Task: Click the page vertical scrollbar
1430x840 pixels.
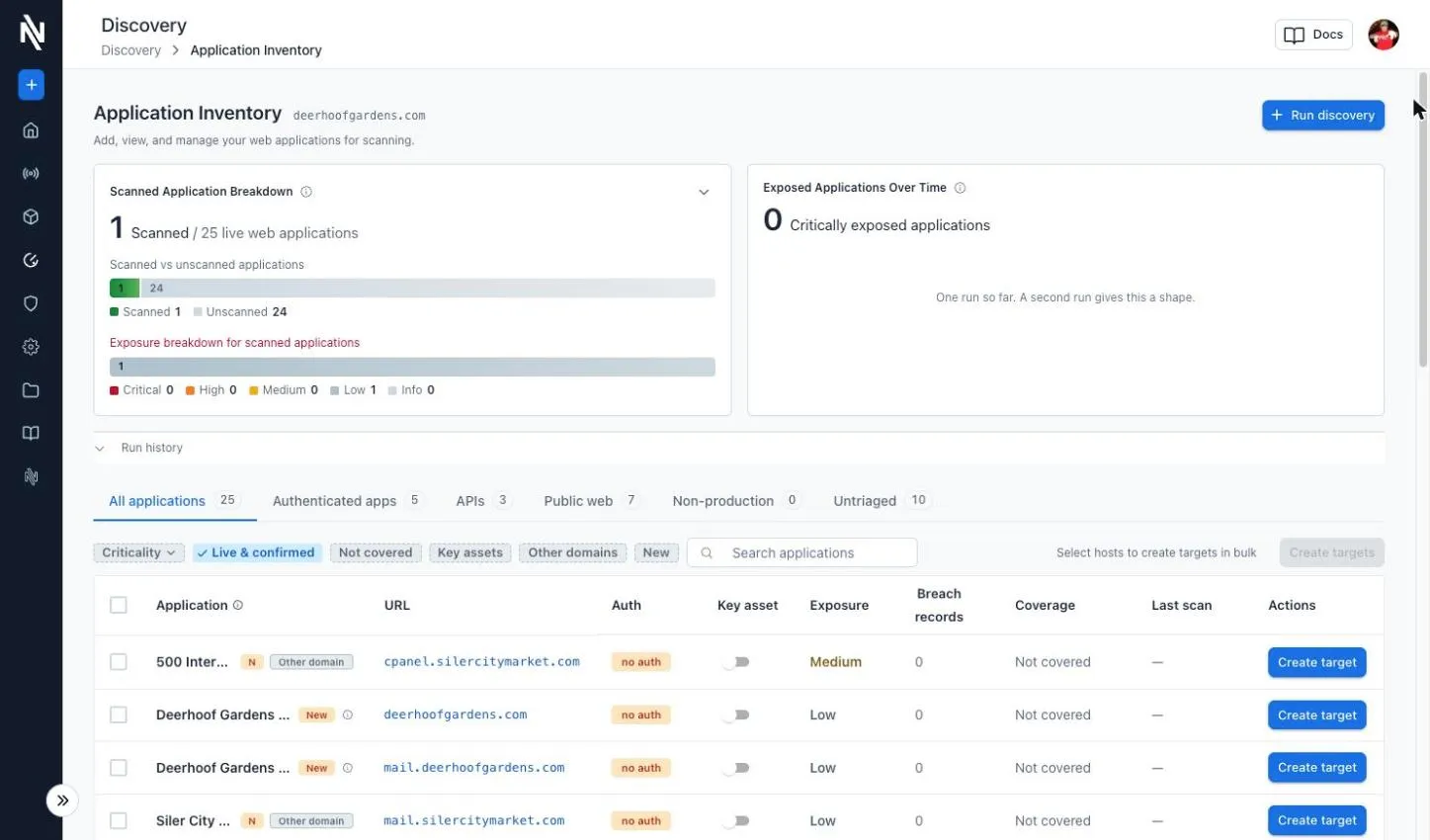Action: coord(1423,219)
